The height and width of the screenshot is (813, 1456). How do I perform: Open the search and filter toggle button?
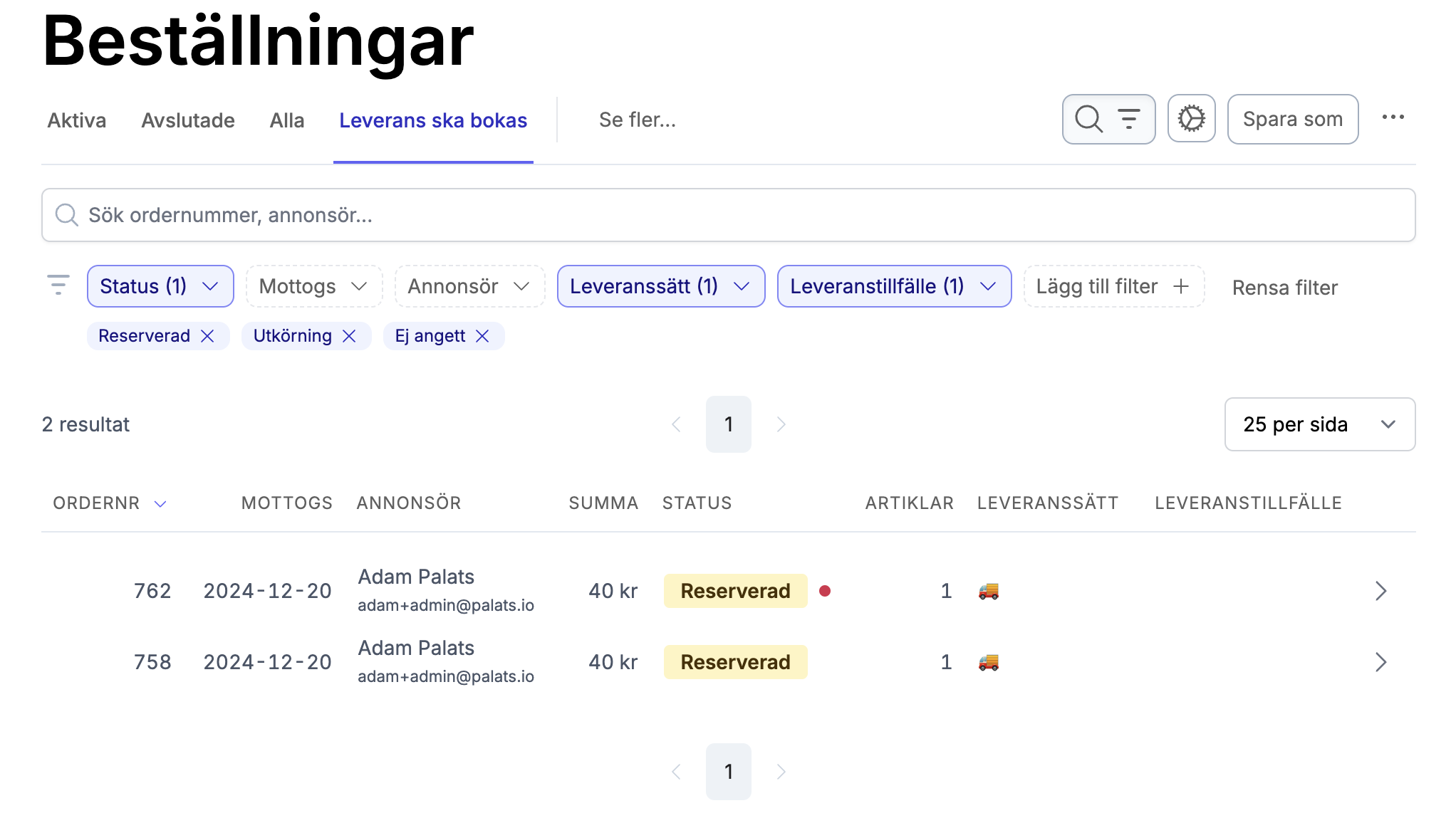(1108, 119)
